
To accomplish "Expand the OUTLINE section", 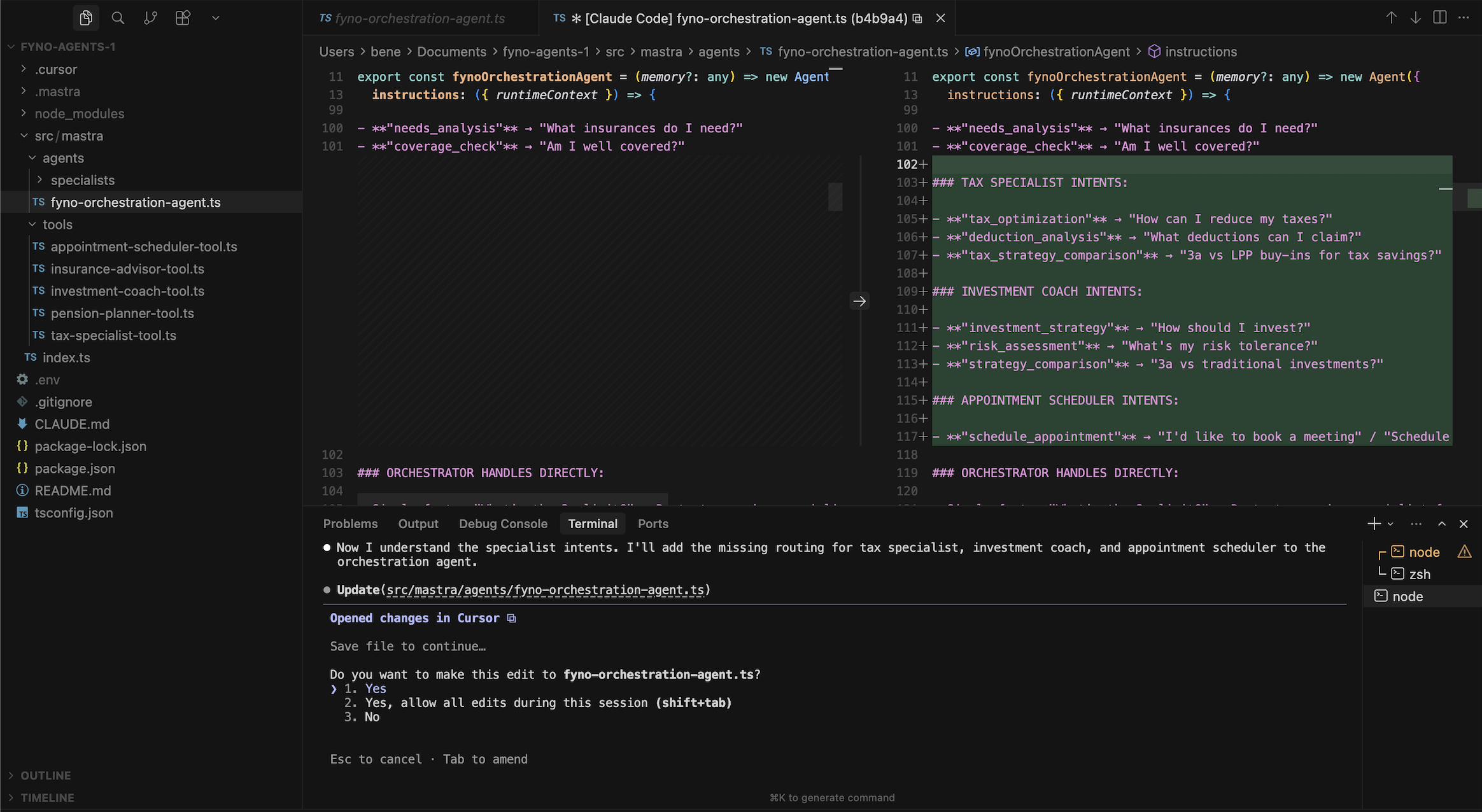I will (45, 776).
